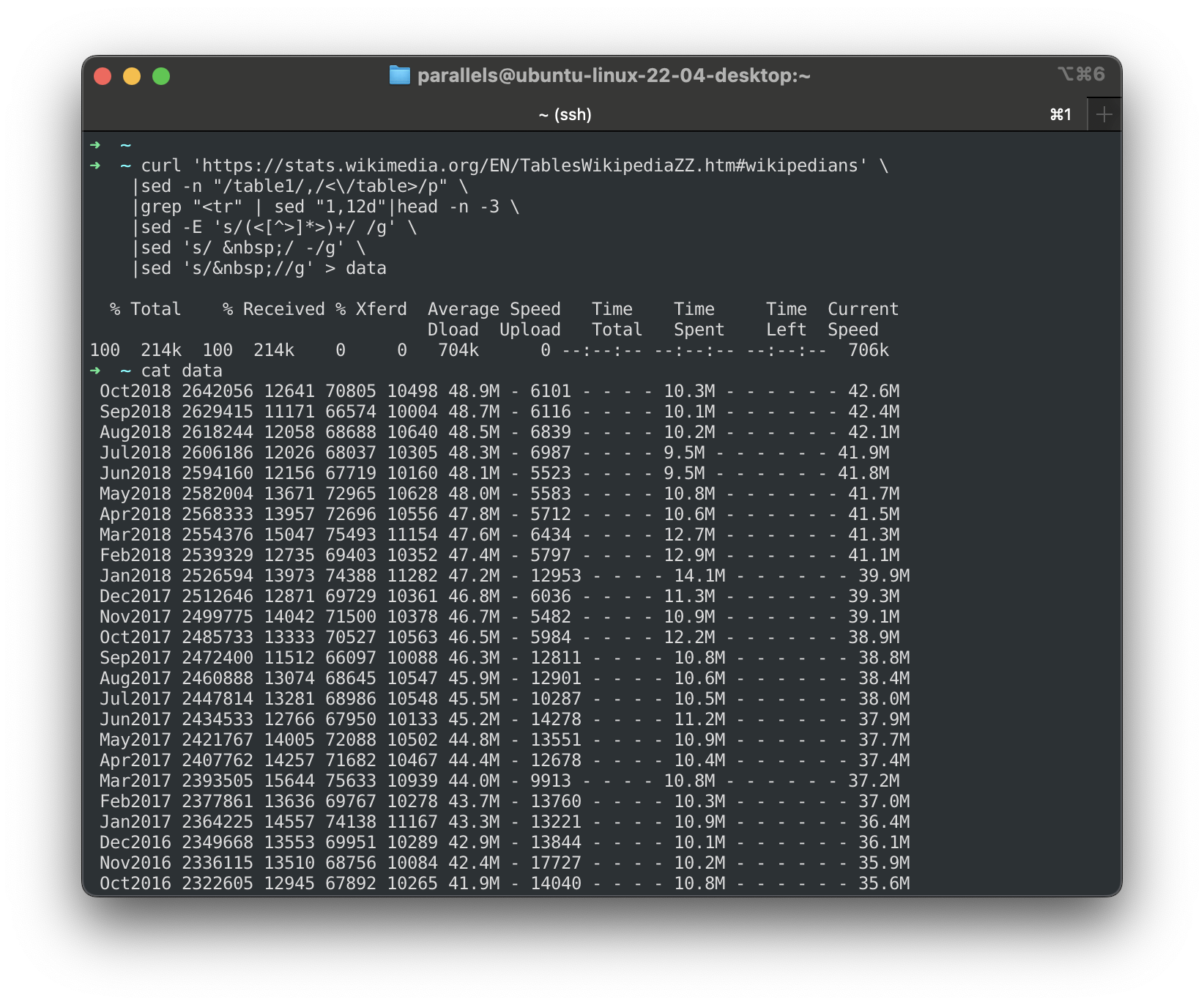The width and height of the screenshot is (1204, 1005).
Task: Select the Oct2016 bottom data row
Action: (x=293, y=883)
